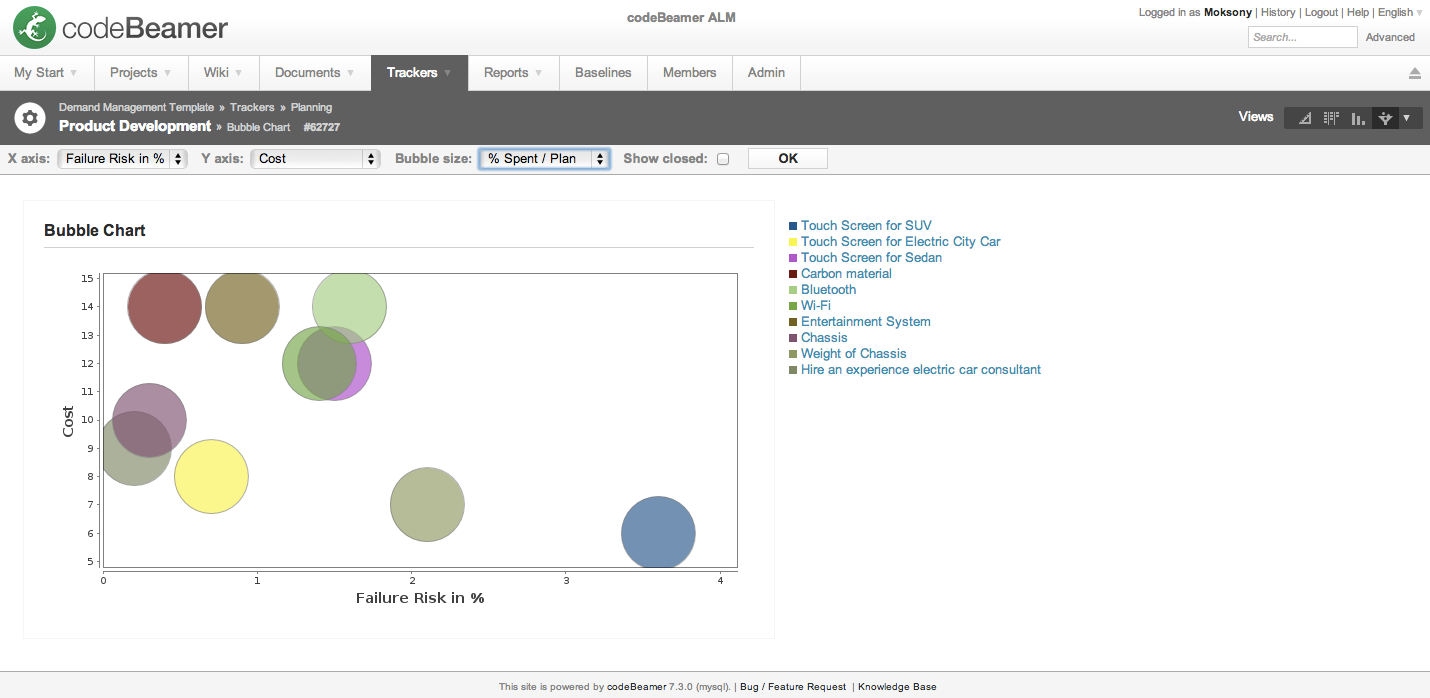Switch to the card board view icon
Viewport: 1430px width, 698px height.
1331,118
